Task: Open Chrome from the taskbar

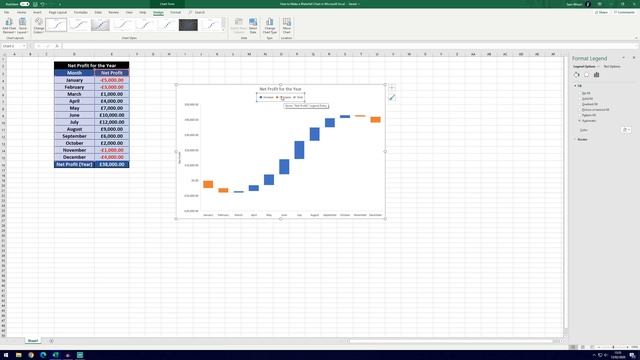Action: (31, 355)
